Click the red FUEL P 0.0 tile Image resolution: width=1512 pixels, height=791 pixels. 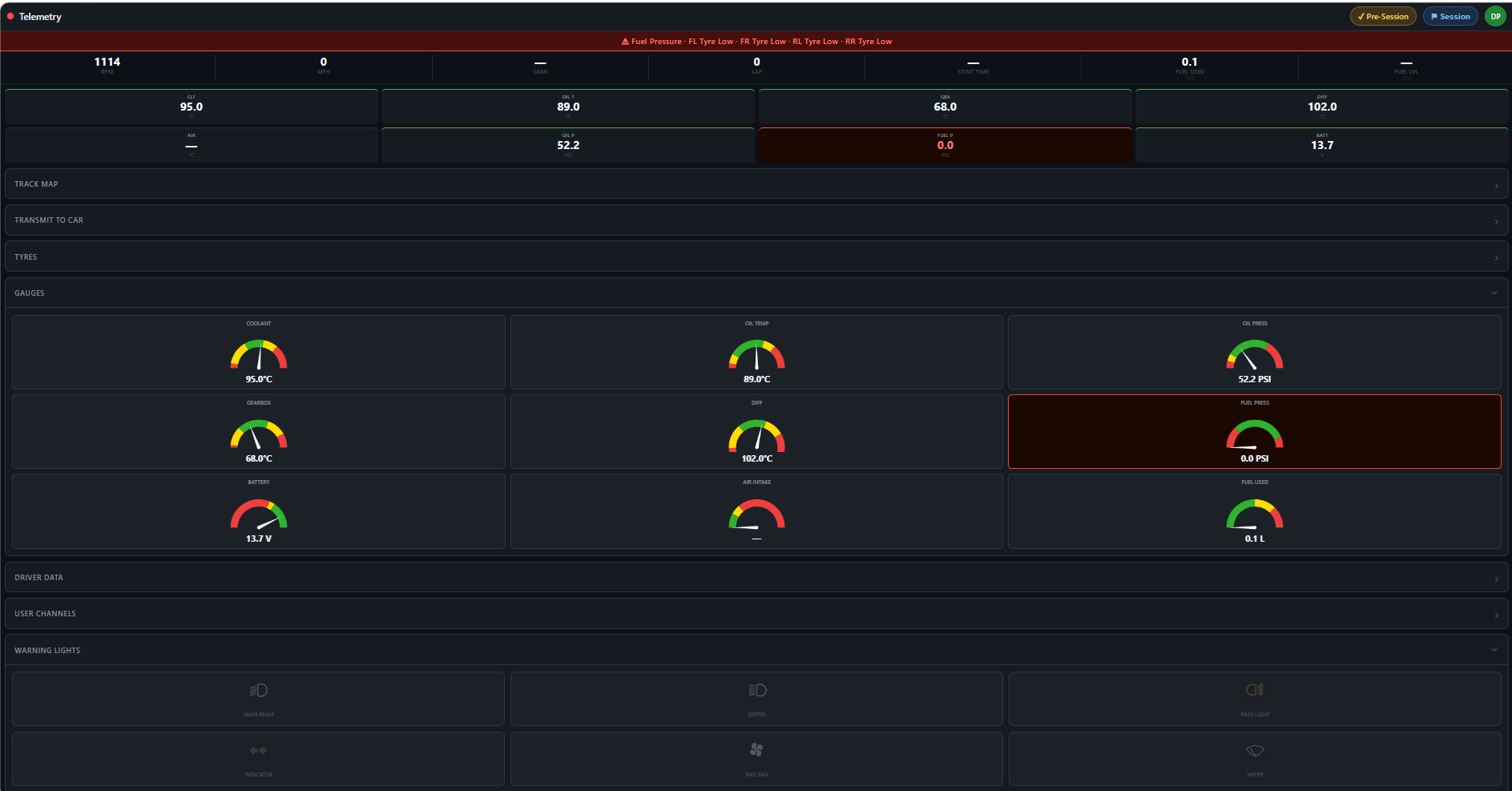pyautogui.click(x=946, y=145)
